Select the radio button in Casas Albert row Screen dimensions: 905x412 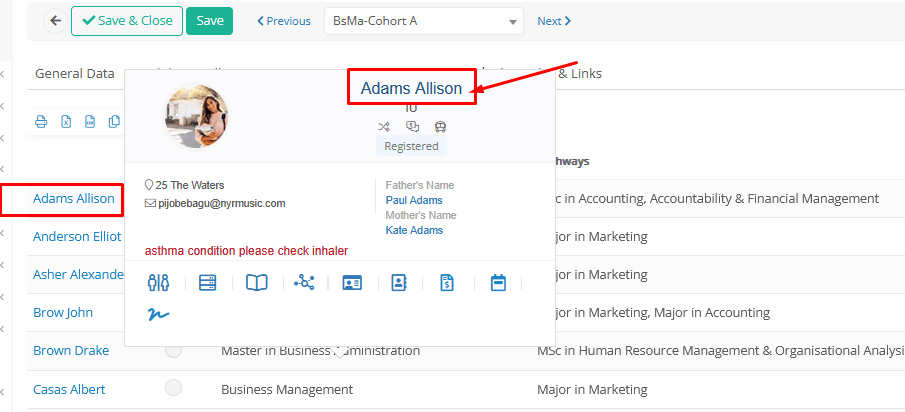coord(174,388)
